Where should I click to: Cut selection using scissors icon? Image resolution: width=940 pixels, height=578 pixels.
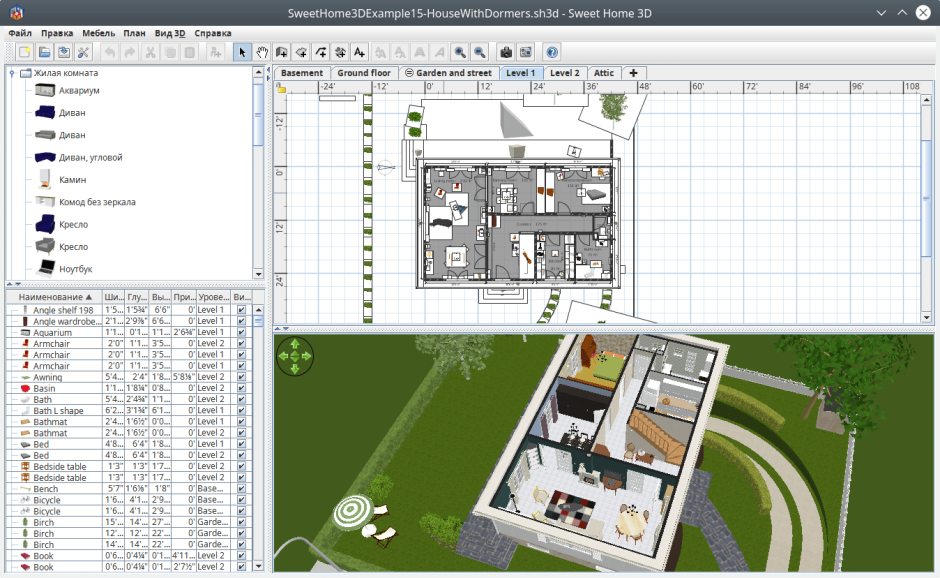tap(150, 52)
